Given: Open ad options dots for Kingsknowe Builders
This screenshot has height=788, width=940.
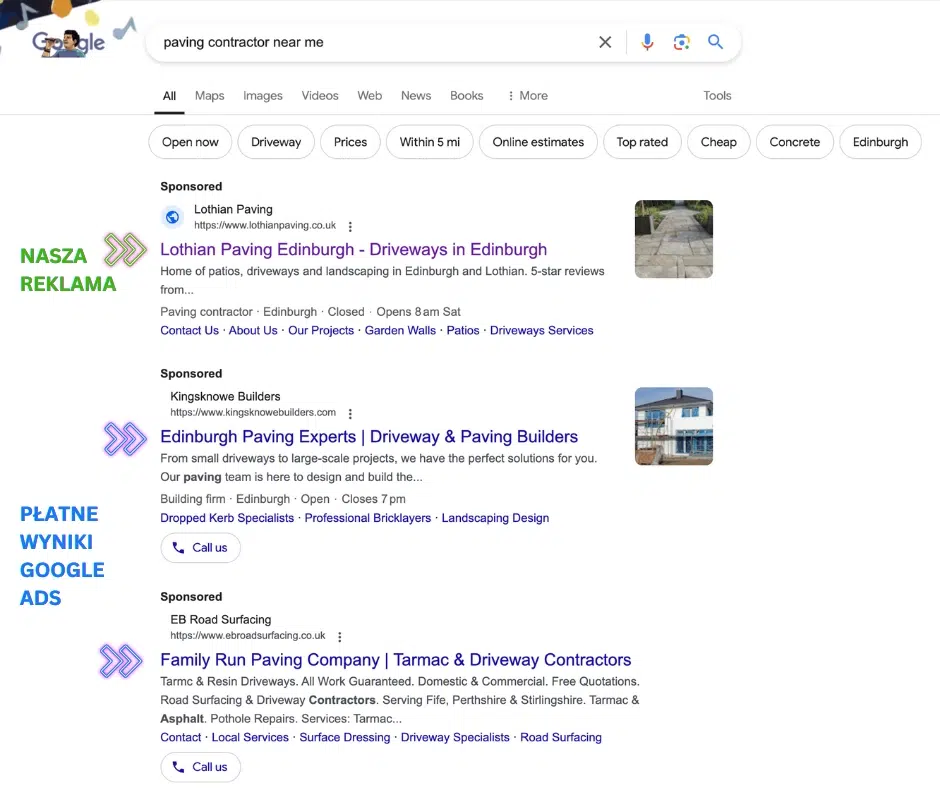Looking at the screenshot, I should (x=350, y=413).
